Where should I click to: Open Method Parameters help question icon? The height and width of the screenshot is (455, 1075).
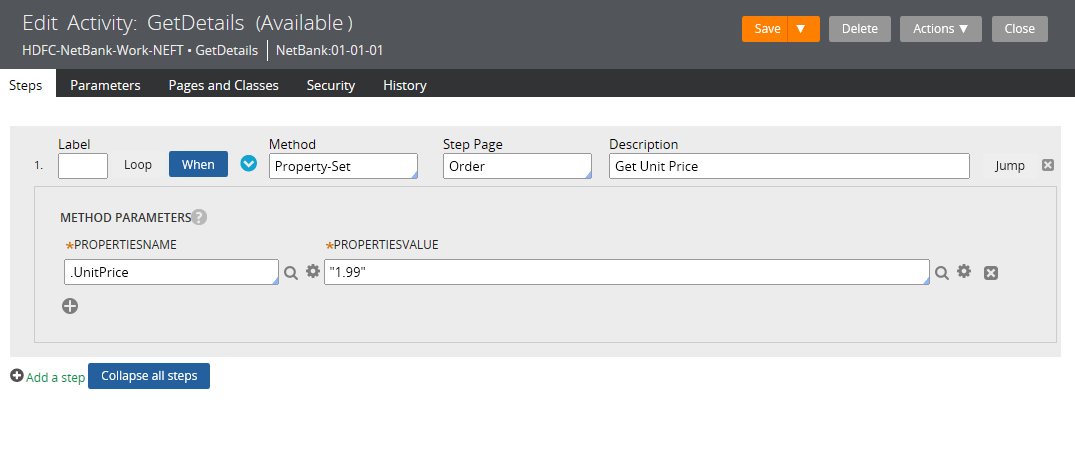point(199,217)
